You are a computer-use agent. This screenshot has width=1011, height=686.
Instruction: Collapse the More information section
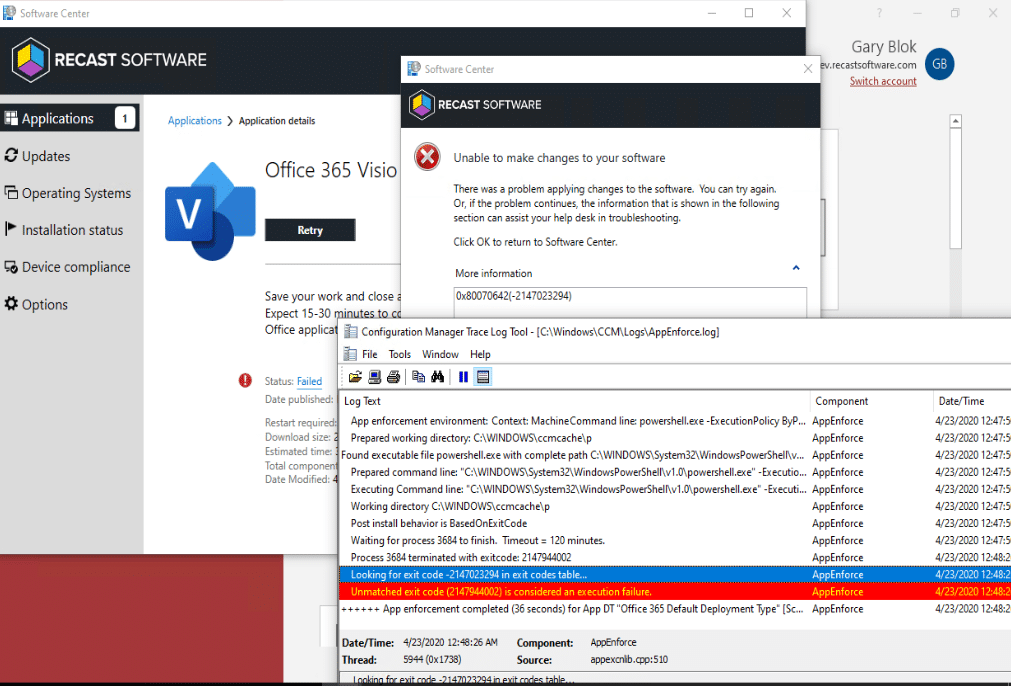coord(796,269)
